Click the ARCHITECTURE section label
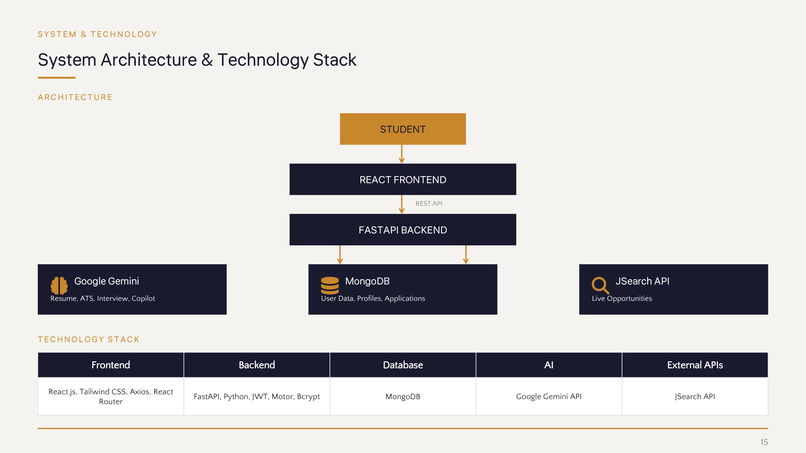This screenshot has width=806, height=453. (75, 97)
